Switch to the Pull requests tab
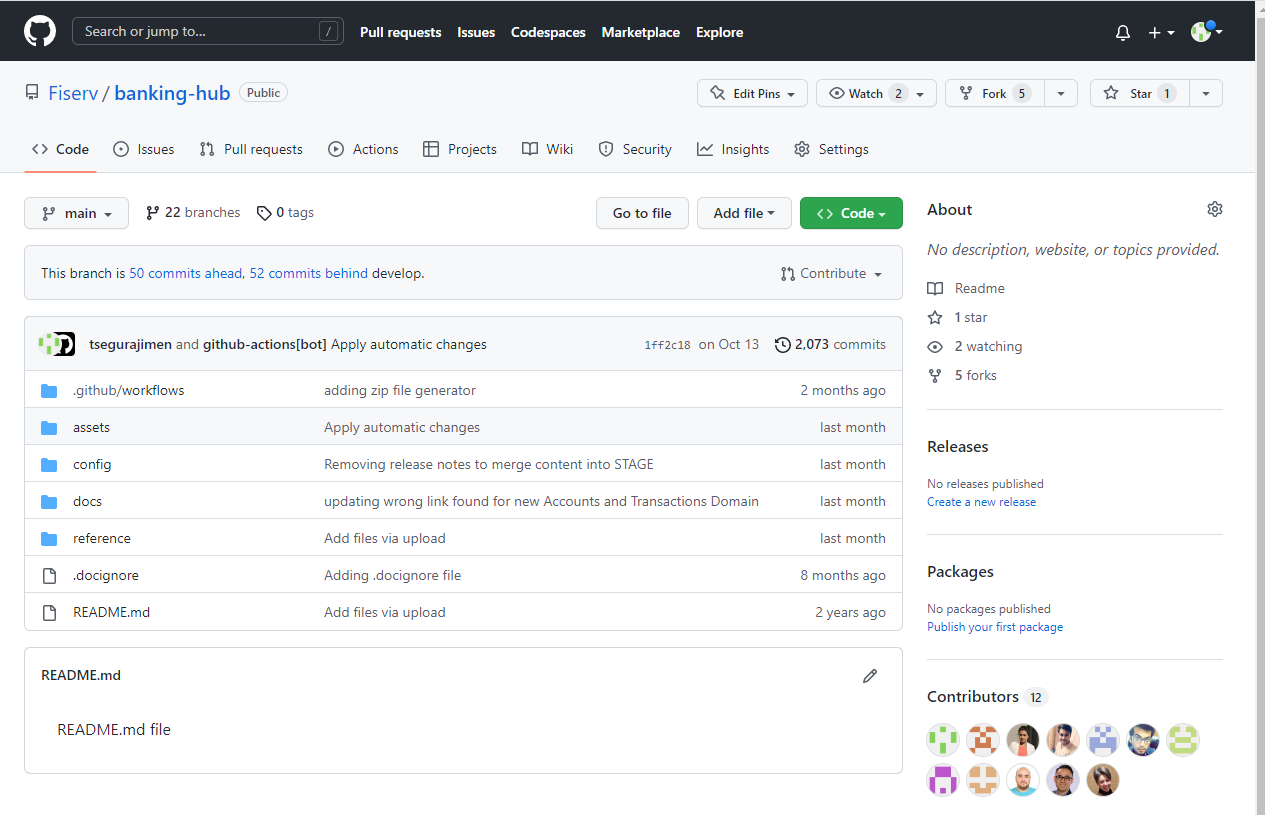Screen dimensions: 1265x815 pos(251,149)
